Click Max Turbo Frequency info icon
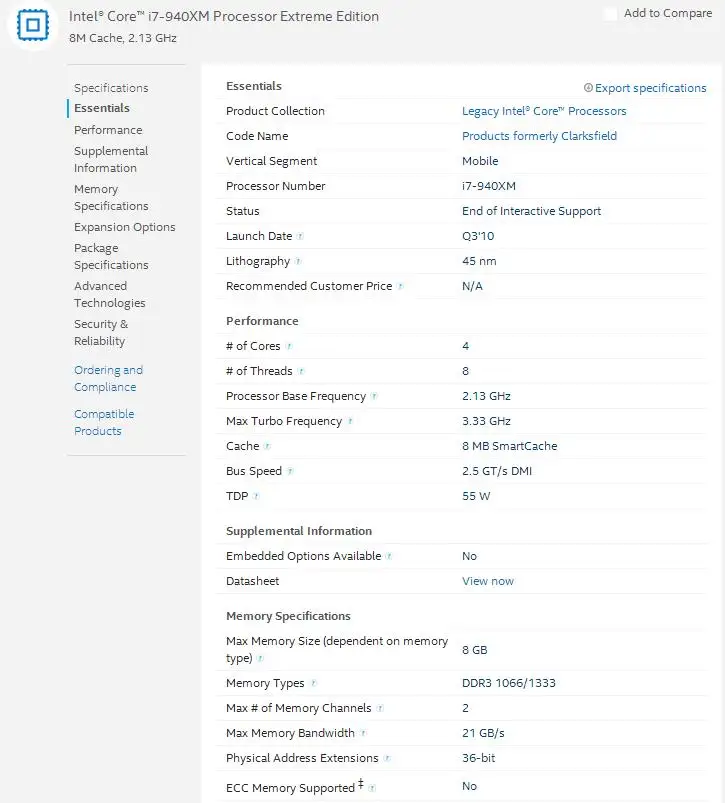The width and height of the screenshot is (725, 803). (350, 421)
